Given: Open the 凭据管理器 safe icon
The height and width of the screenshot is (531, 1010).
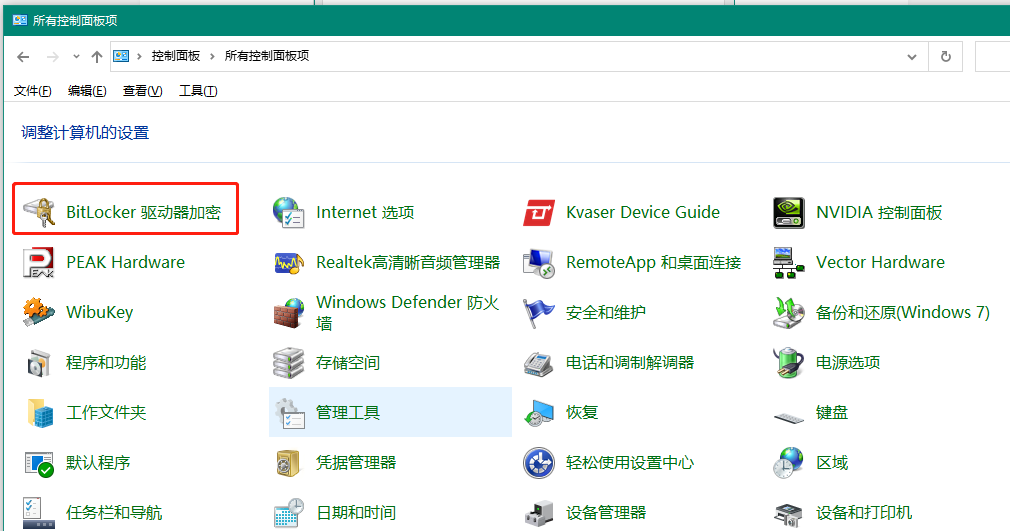Looking at the screenshot, I should click(x=289, y=463).
